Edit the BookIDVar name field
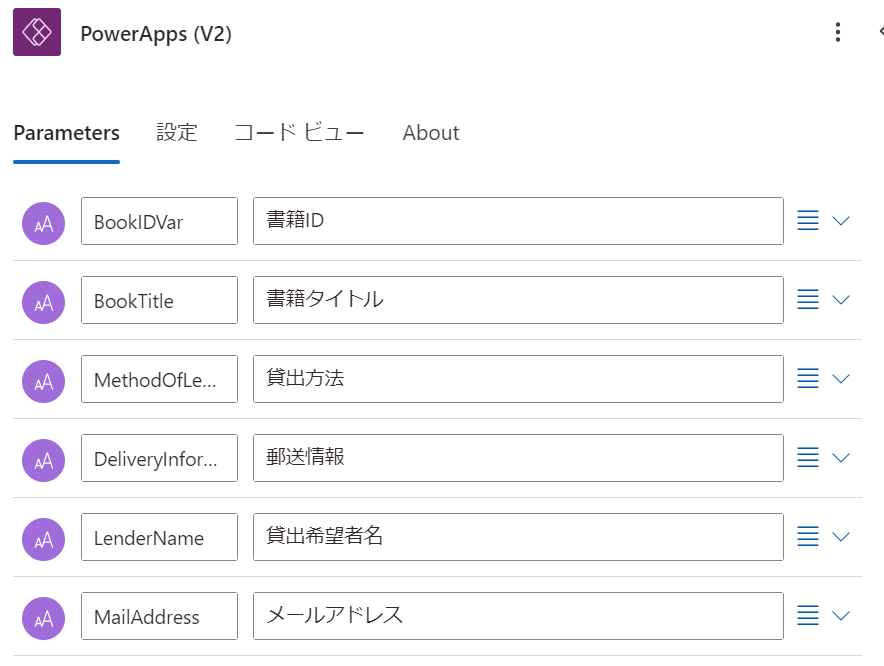Screen dimensions: 884x666 pos(160,221)
